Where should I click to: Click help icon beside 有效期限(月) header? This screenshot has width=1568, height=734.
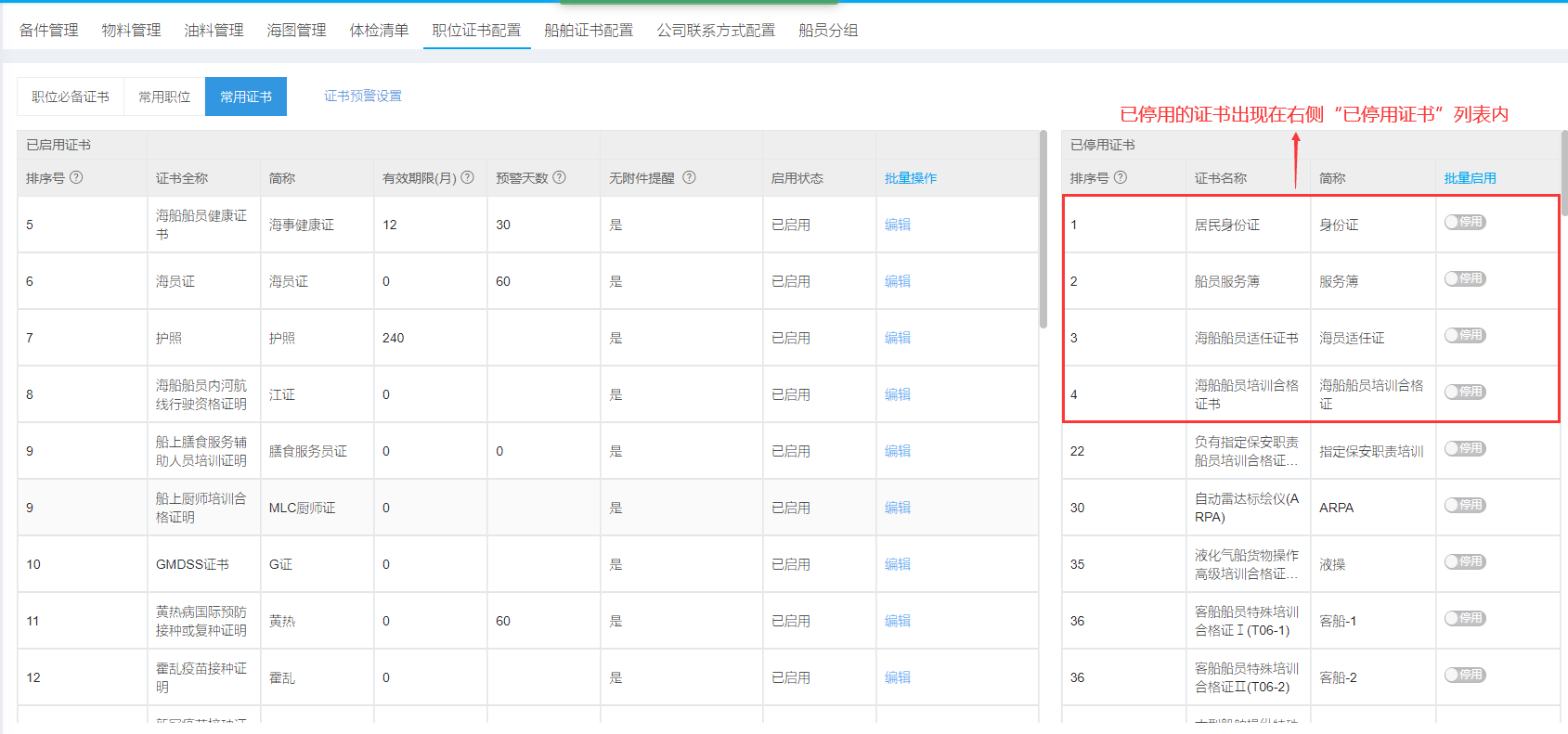(x=468, y=177)
